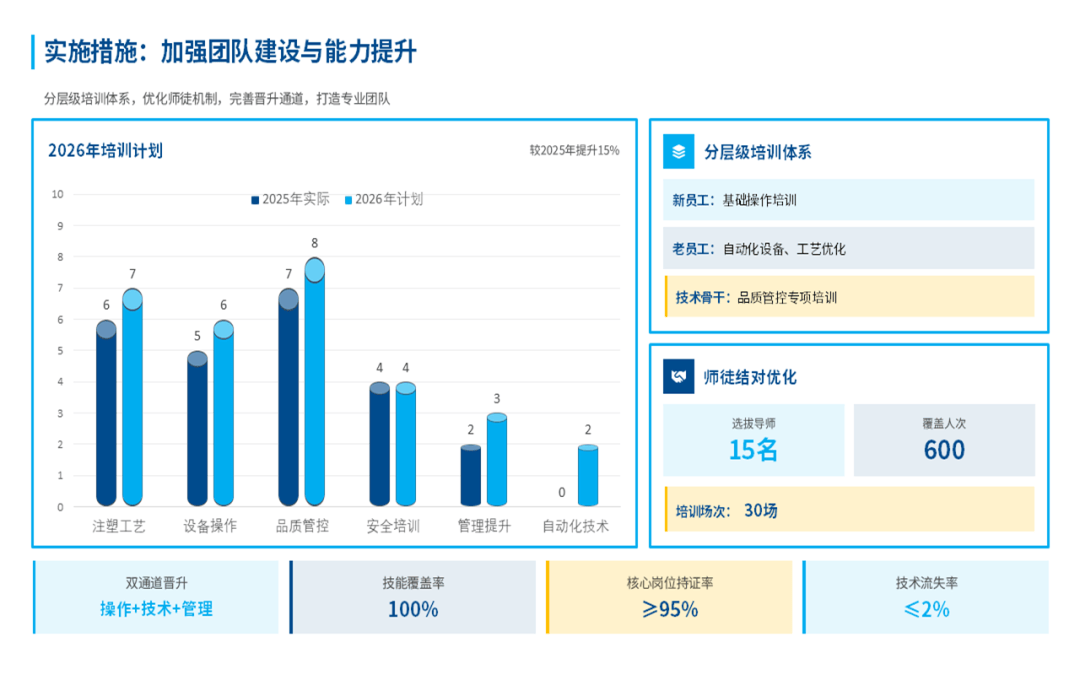Open the 技术流失率 ≤2% card
Viewport: 1080px width, 675px height.
pyautogui.click(x=926, y=597)
